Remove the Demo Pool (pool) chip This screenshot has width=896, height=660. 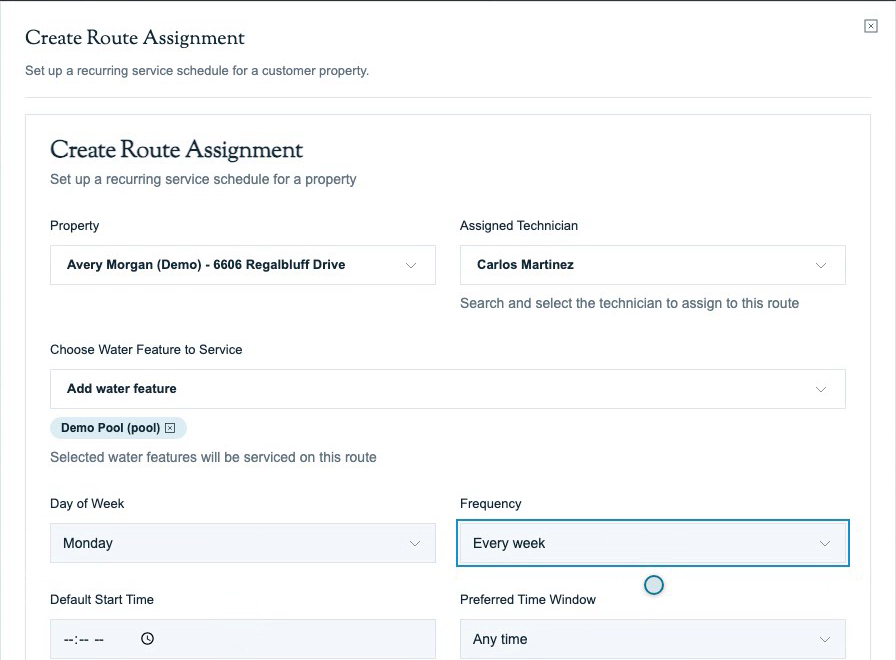point(170,428)
